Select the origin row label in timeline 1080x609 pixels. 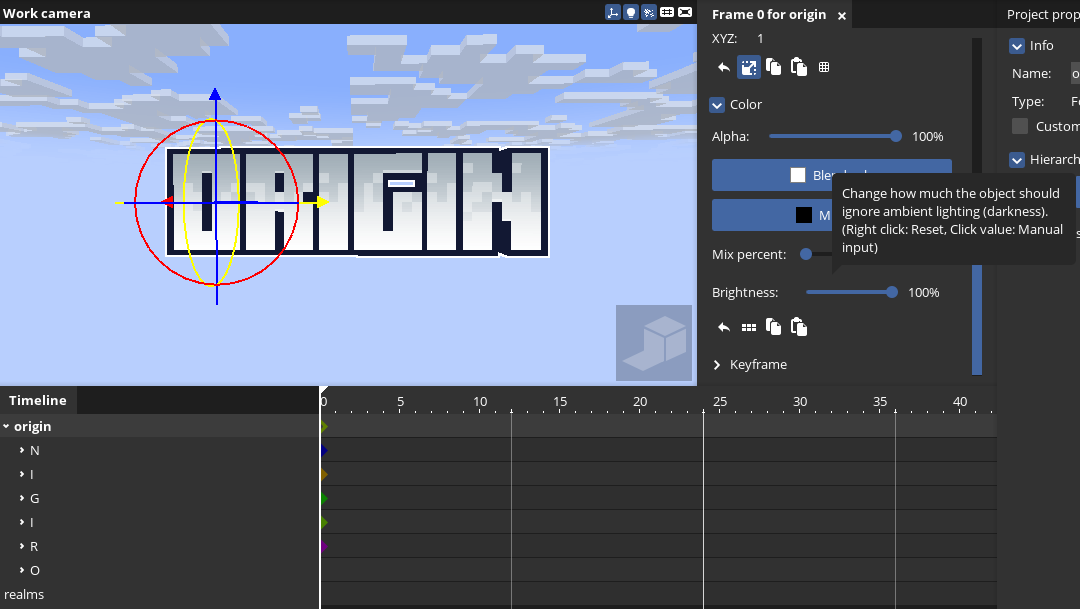(32, 426)
